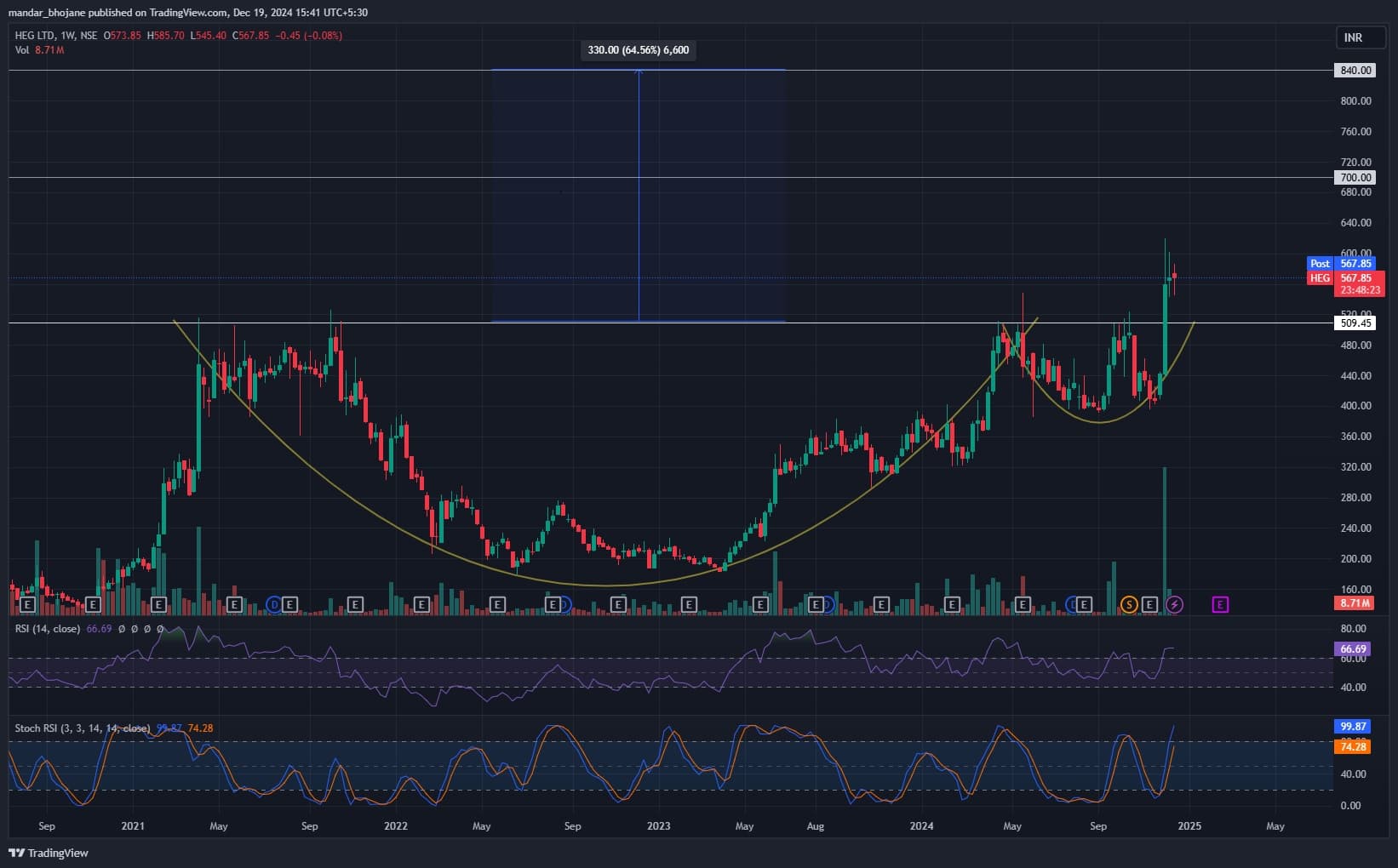Click the orange S split marker

coord(1129,605)
